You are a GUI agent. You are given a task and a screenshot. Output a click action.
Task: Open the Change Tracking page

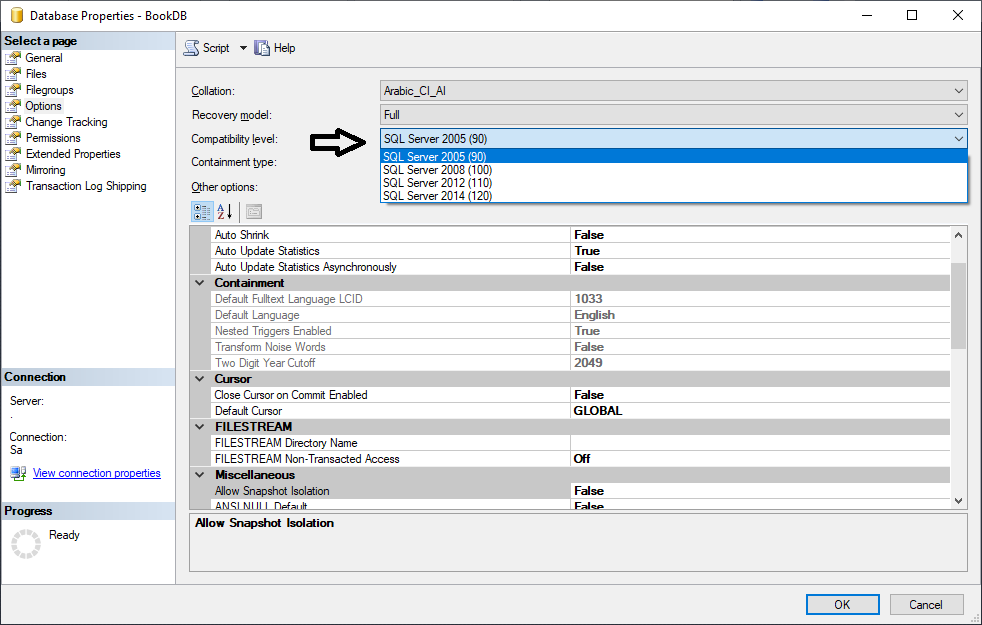tap(66, 122)
